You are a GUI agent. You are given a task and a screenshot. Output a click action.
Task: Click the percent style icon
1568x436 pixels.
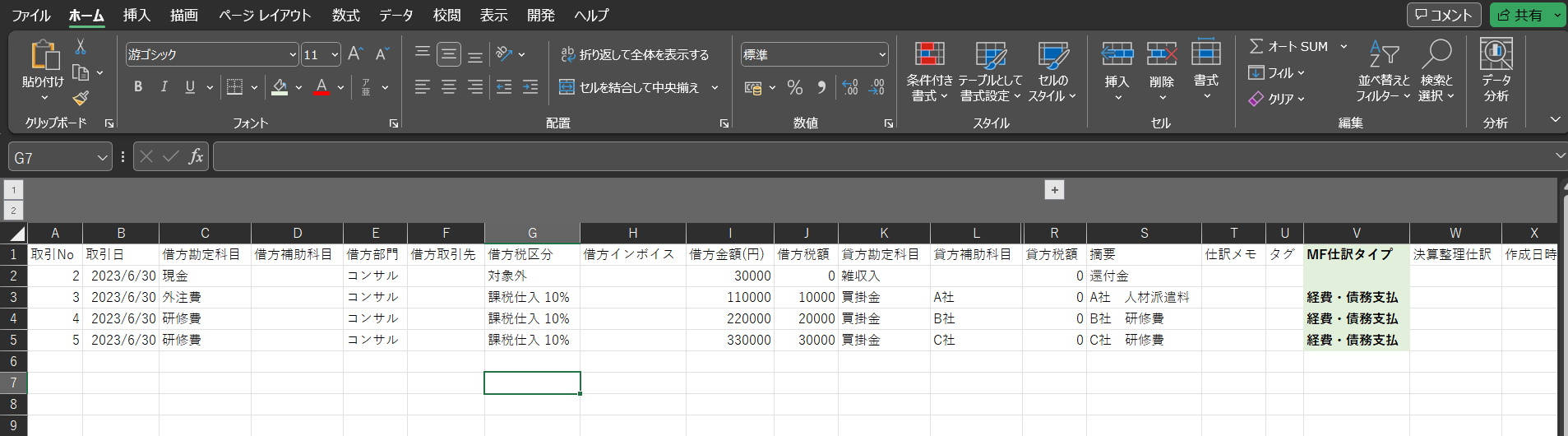click(794, 87)
